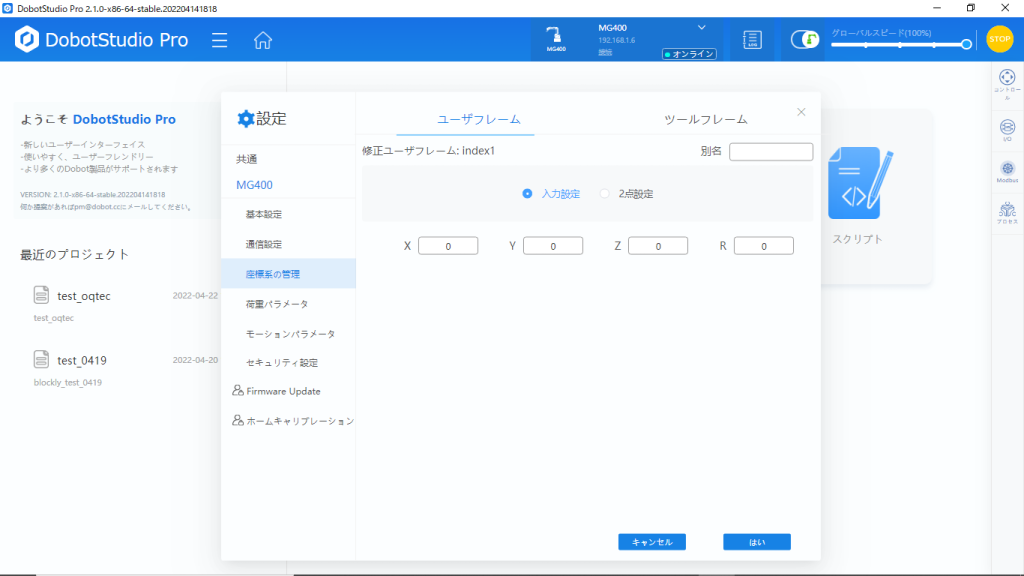This screenshot has width=1024, height=576.
Task: Close the settings dialog
Action: [801, 112]
